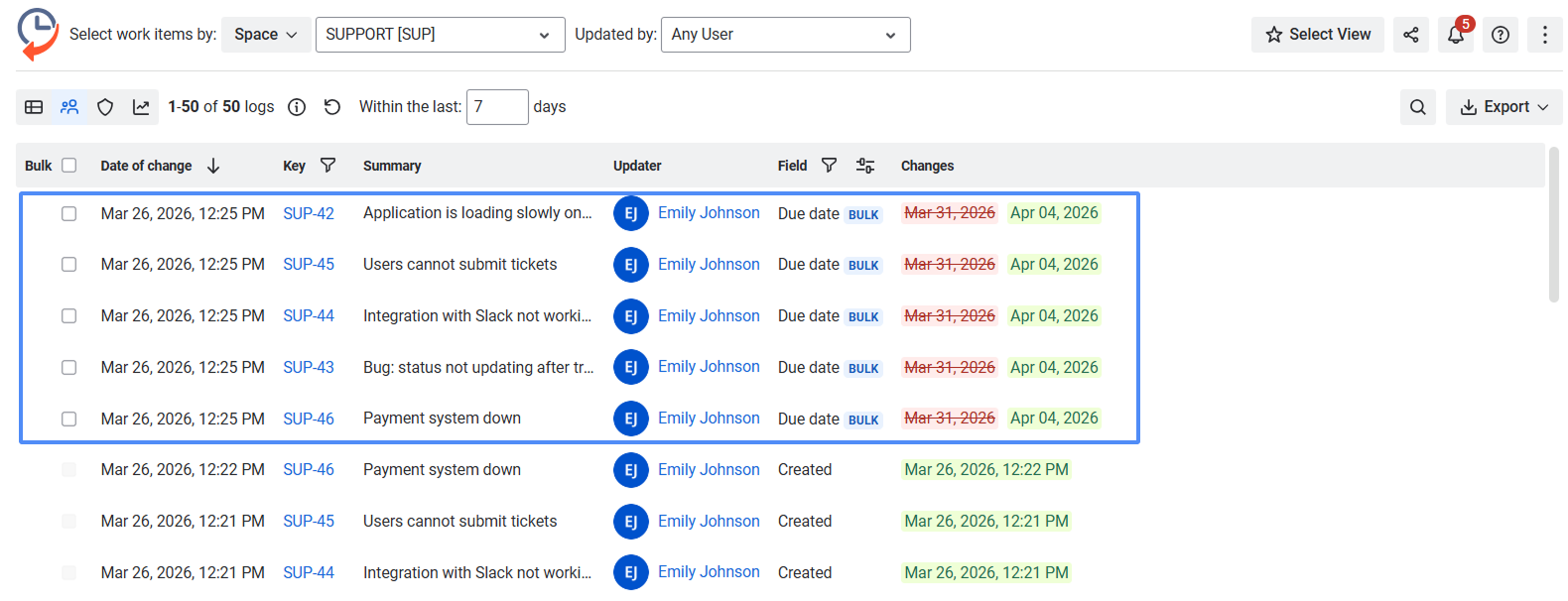Click EJ avatar on SUP-43 row
The width and height of the screenshot is (1568, 601).
(x=631, y=367)
